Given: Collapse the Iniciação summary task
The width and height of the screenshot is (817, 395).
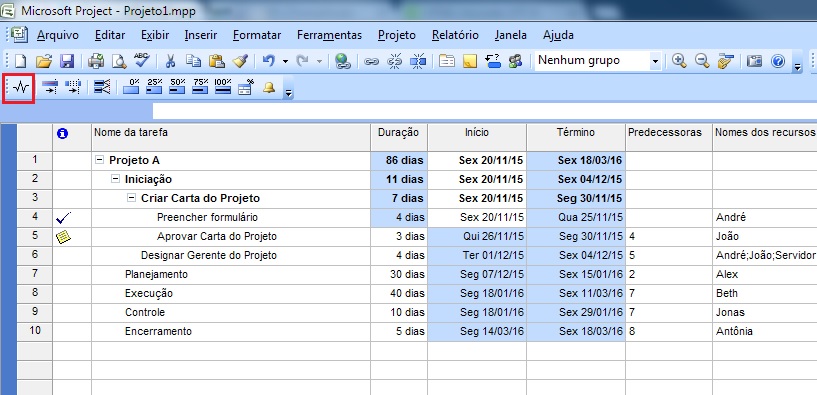Looking at the screenshot, I should 115,179.
